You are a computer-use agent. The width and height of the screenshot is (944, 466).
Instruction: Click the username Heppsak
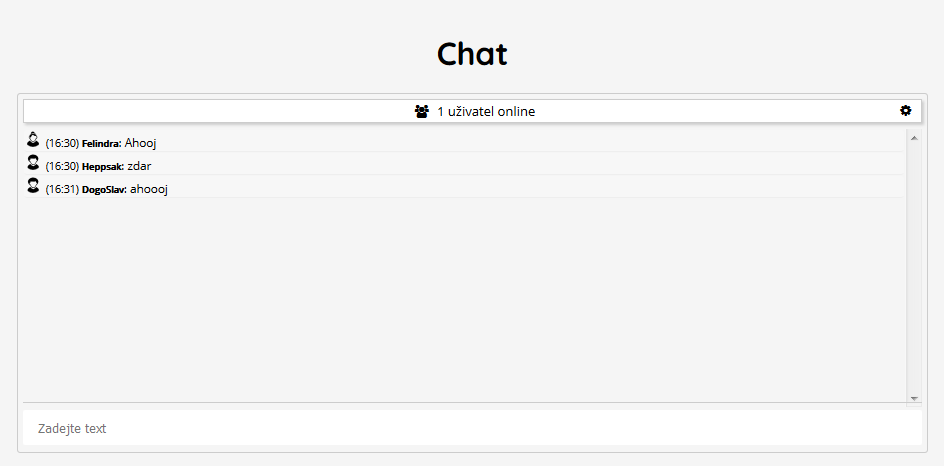point(103,167)
